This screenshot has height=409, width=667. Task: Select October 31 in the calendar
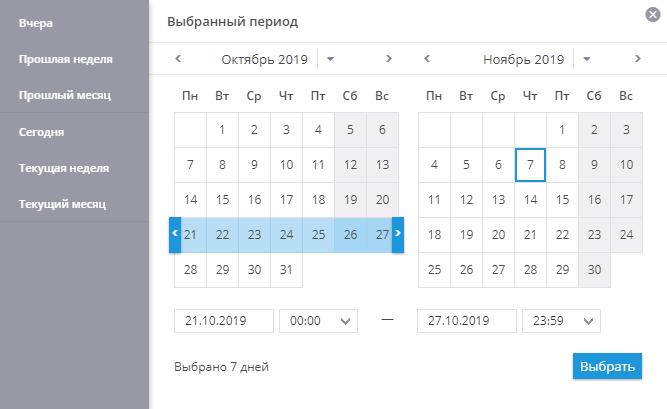pyautogui.click(x=286, y=270)
